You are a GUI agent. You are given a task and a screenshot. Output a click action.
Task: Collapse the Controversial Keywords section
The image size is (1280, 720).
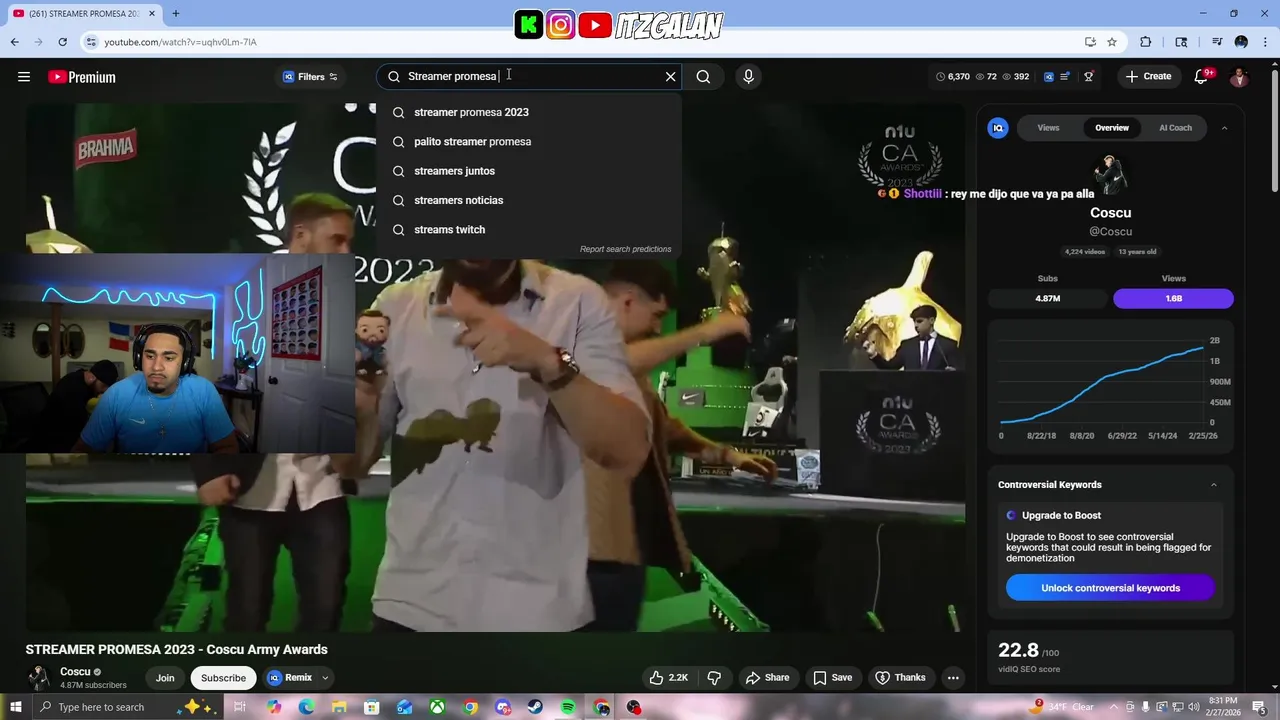pyautogui.click(x=1214, y=485)
